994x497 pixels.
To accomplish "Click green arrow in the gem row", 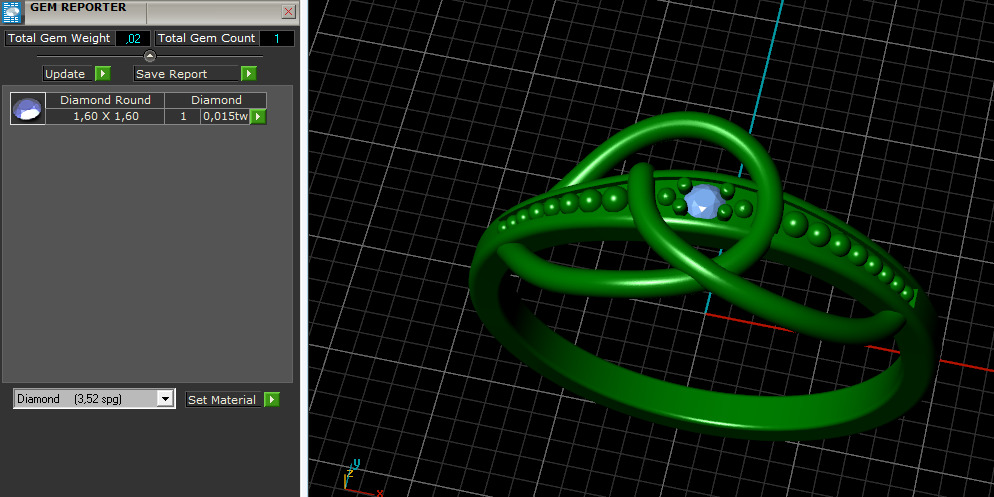I will 258,117.
